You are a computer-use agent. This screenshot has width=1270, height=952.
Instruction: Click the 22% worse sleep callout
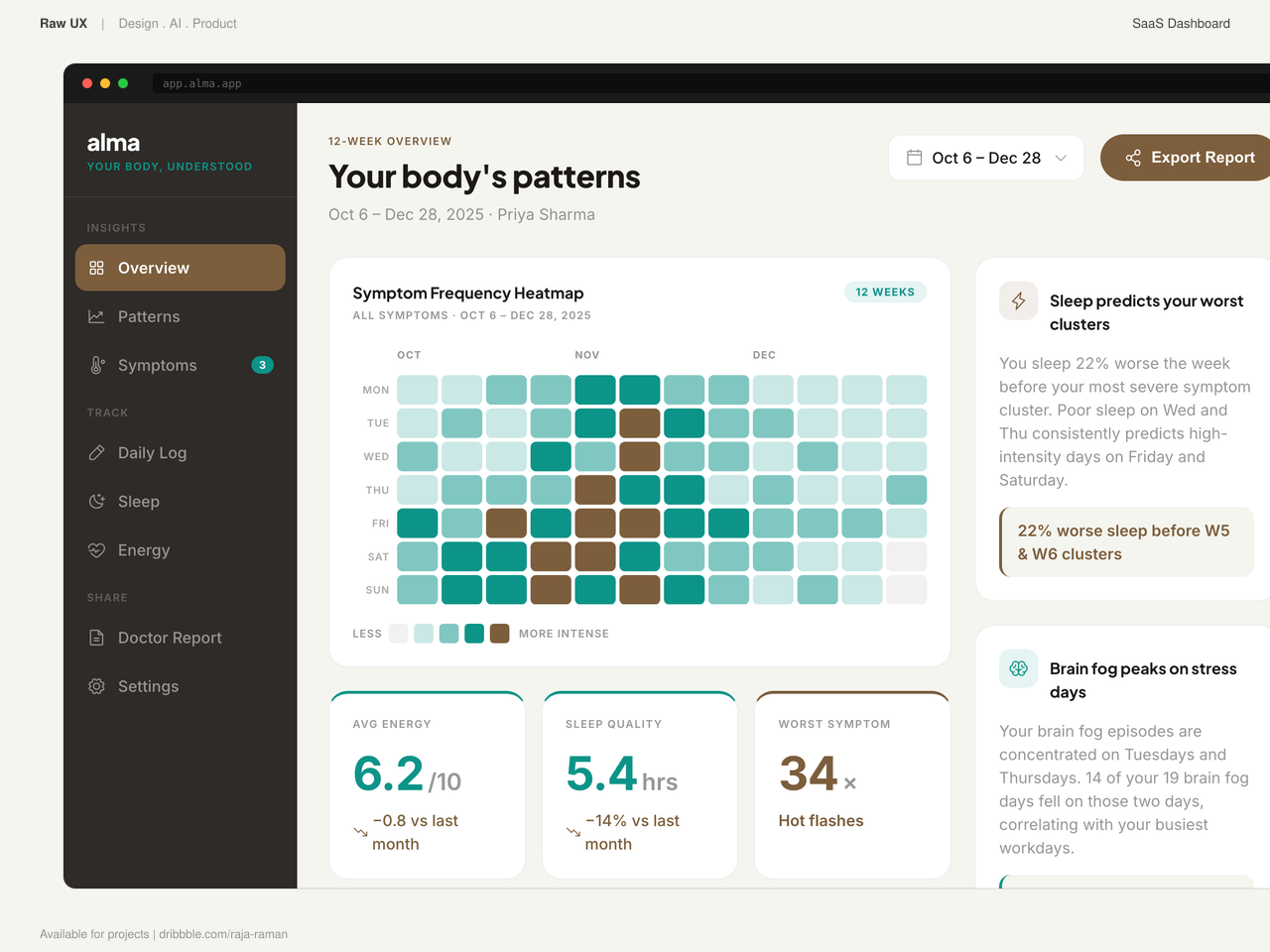point(1126,542)
